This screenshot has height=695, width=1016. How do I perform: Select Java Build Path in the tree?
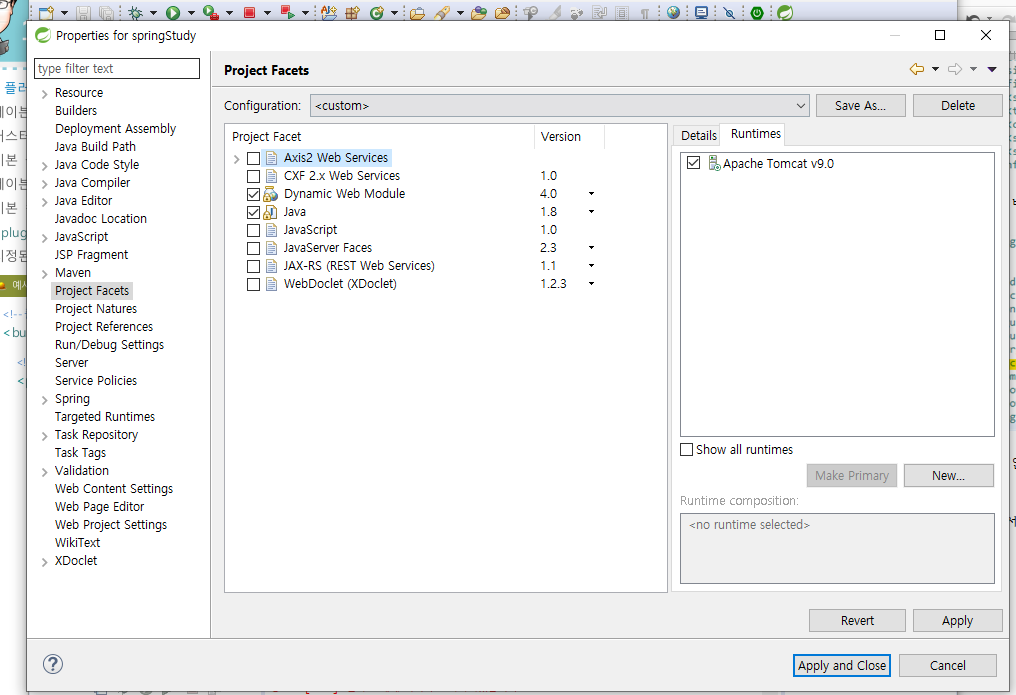click(95, 146)
